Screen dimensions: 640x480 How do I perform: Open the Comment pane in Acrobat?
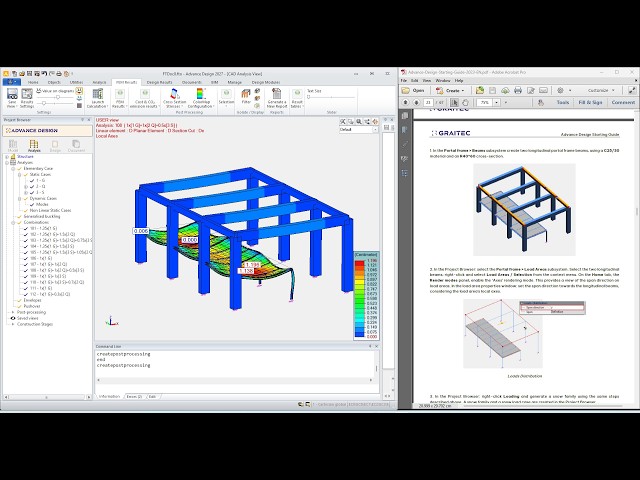coord(623,102)
